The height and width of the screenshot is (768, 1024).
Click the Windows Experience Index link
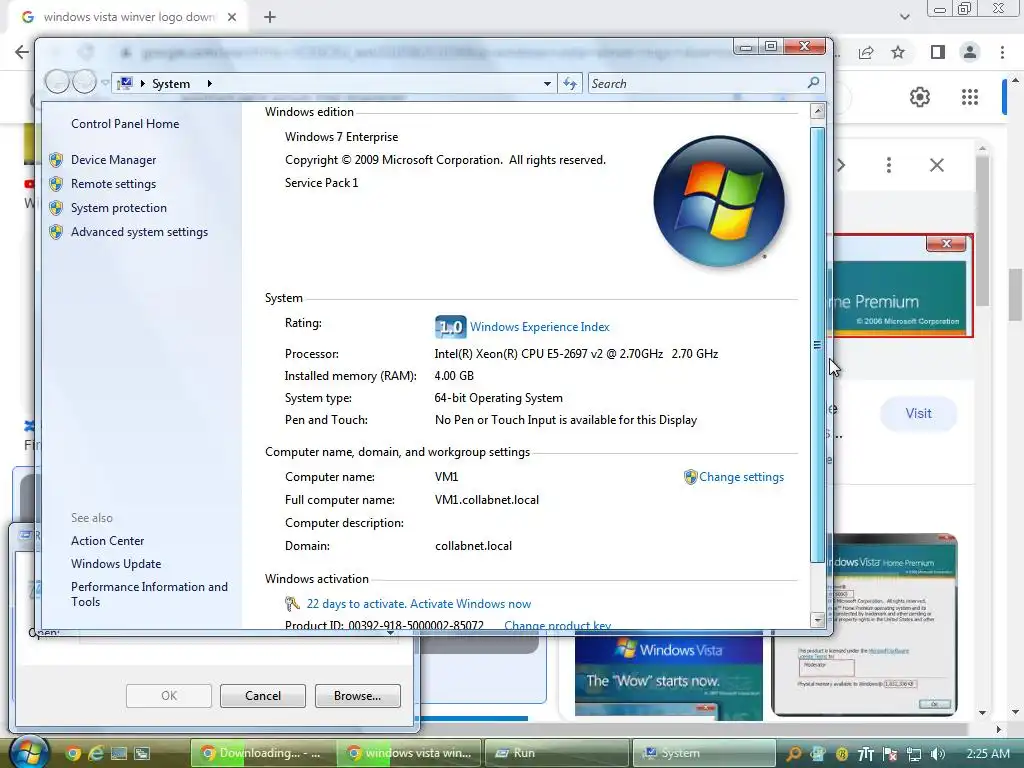tap(539, 327)
